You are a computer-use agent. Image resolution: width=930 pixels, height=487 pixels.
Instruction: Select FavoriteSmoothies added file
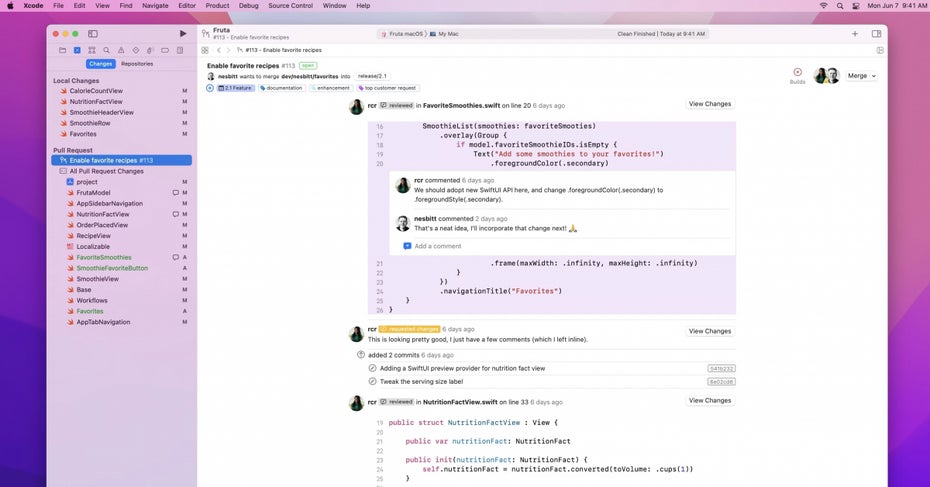tap(104, 257)
